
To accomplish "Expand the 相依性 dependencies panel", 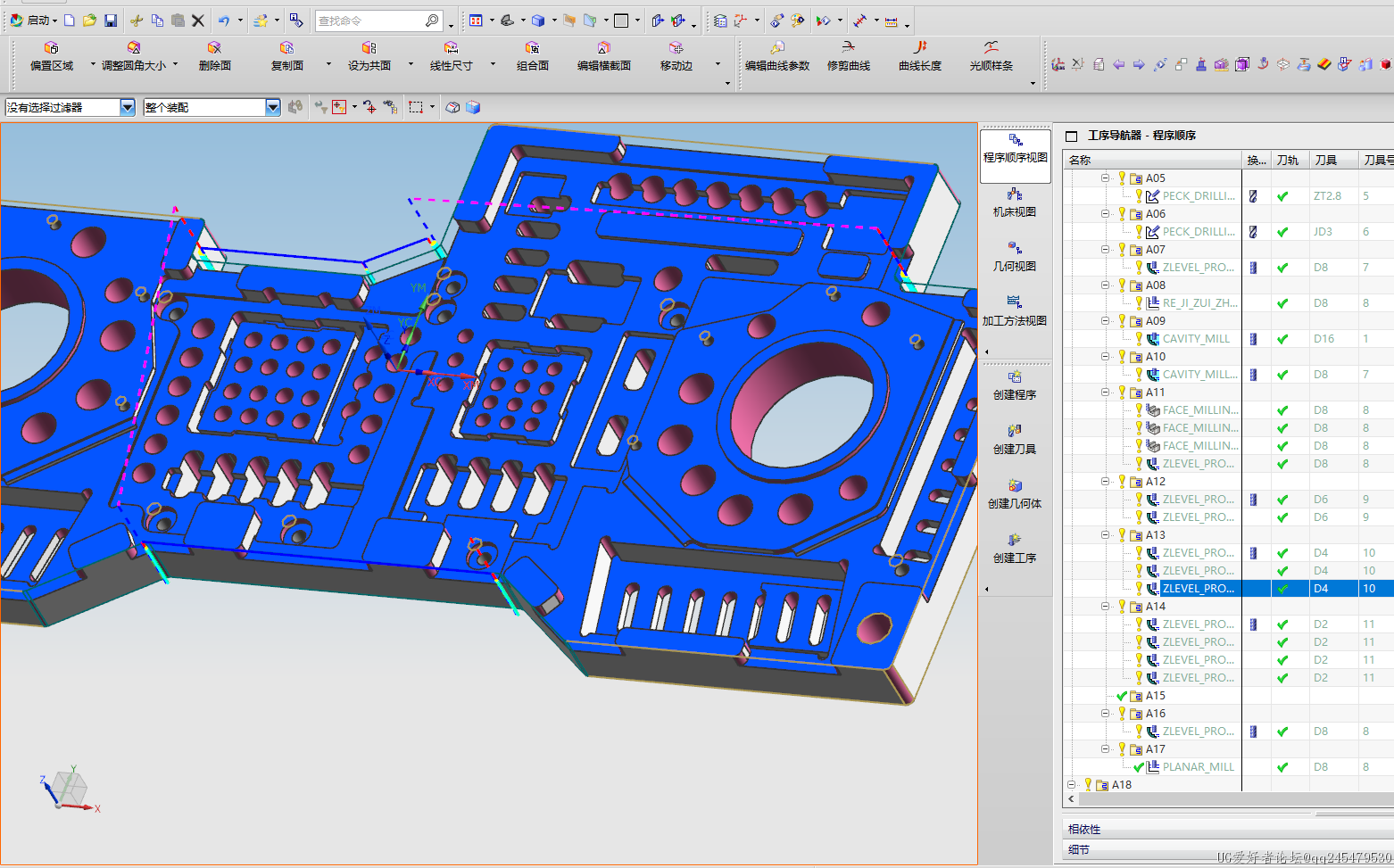I will point(1228,829).
